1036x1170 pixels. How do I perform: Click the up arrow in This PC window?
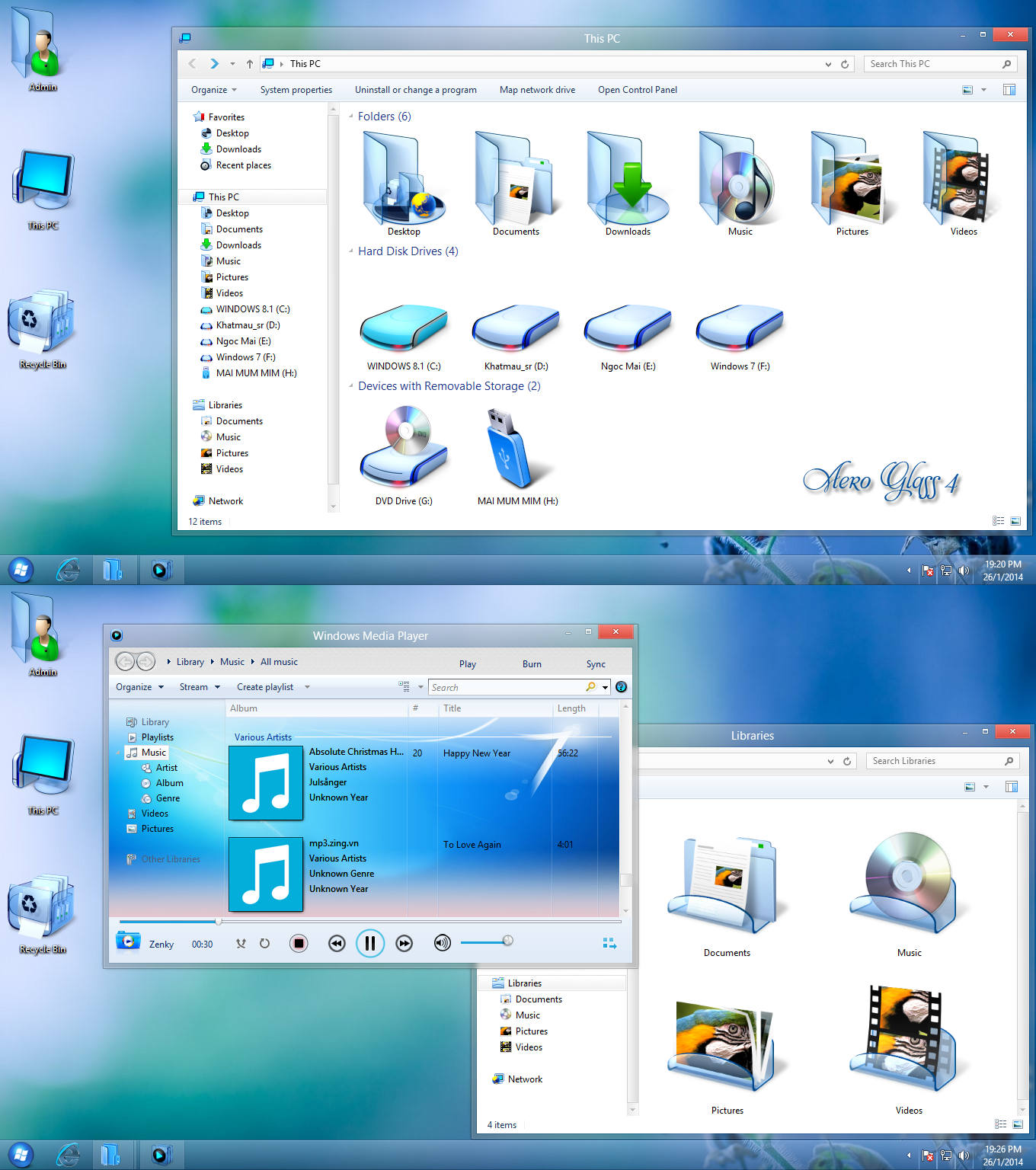click(250, 64)
